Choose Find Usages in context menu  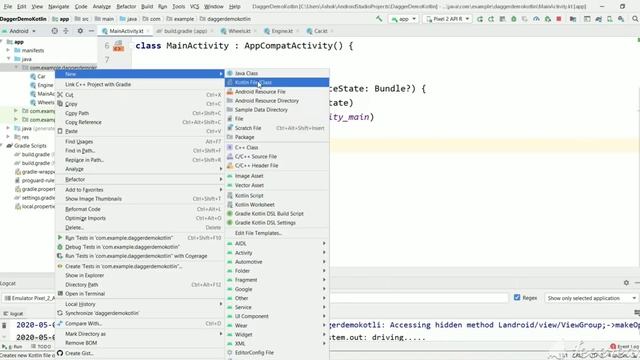point(140,142)
